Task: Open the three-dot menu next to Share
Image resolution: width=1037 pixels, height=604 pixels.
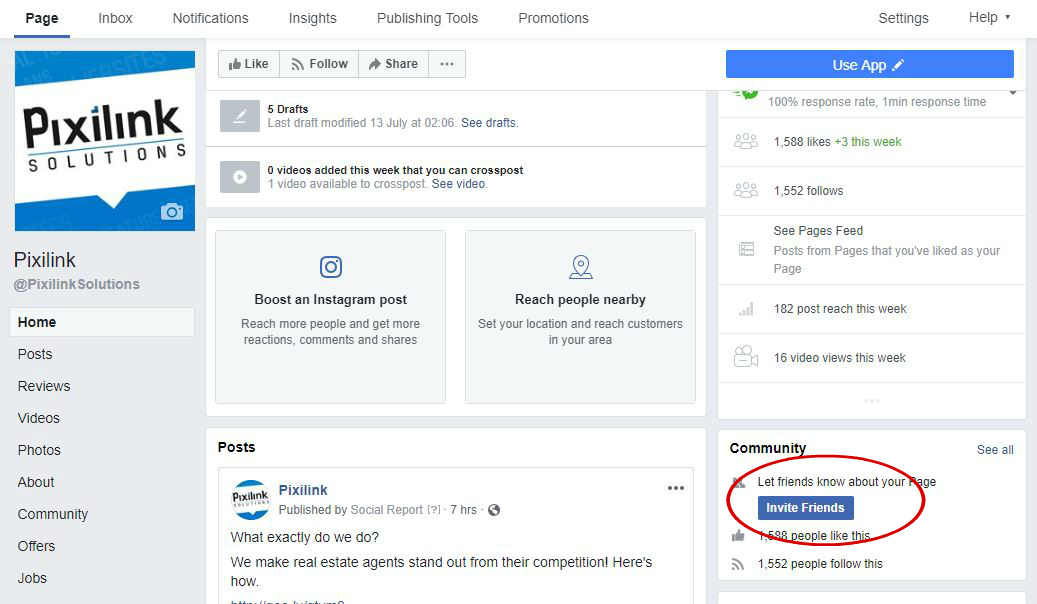Action: pos(447,64)
